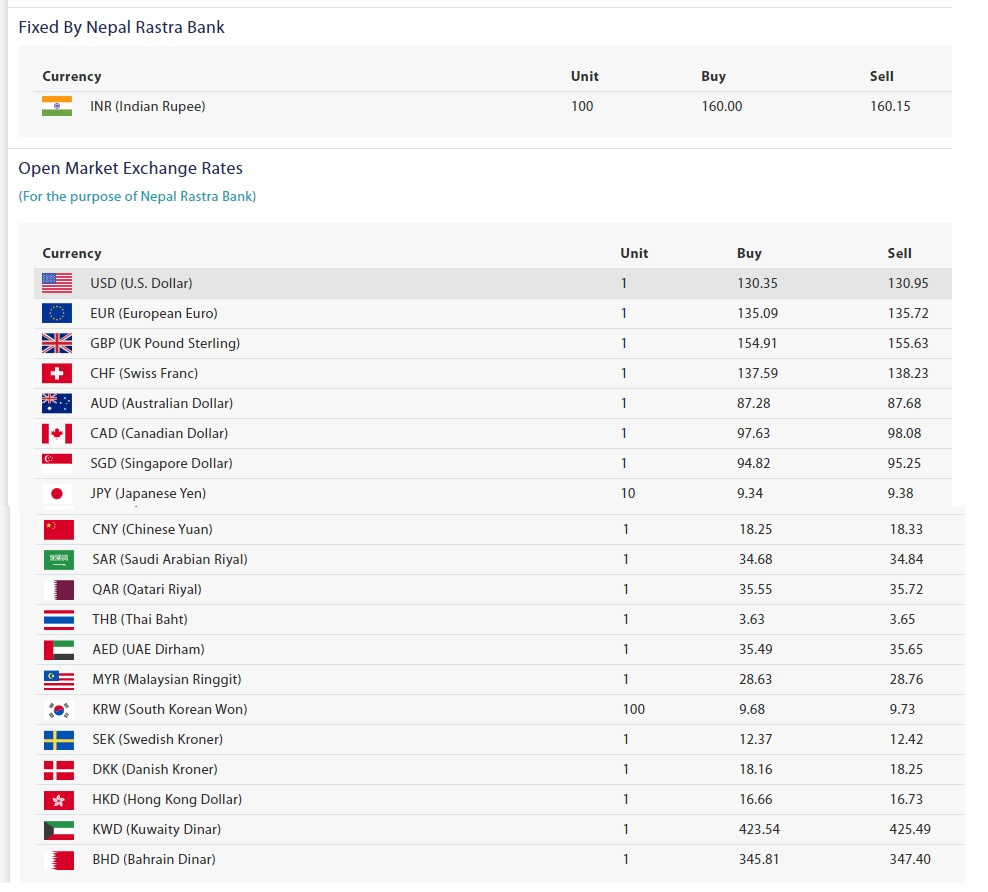
Task: Click the Canadian flag icon for CAD
Action: pos(57,433)
